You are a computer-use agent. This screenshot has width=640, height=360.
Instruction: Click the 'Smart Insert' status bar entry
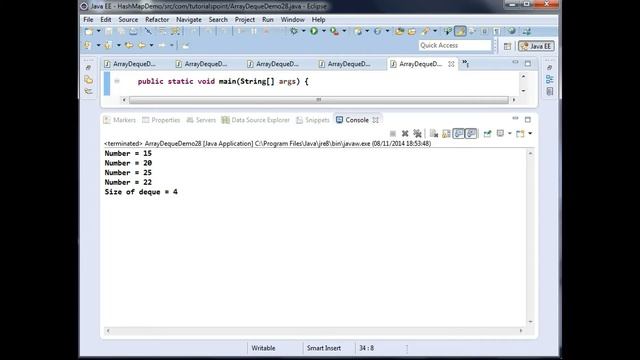point(324,348)
